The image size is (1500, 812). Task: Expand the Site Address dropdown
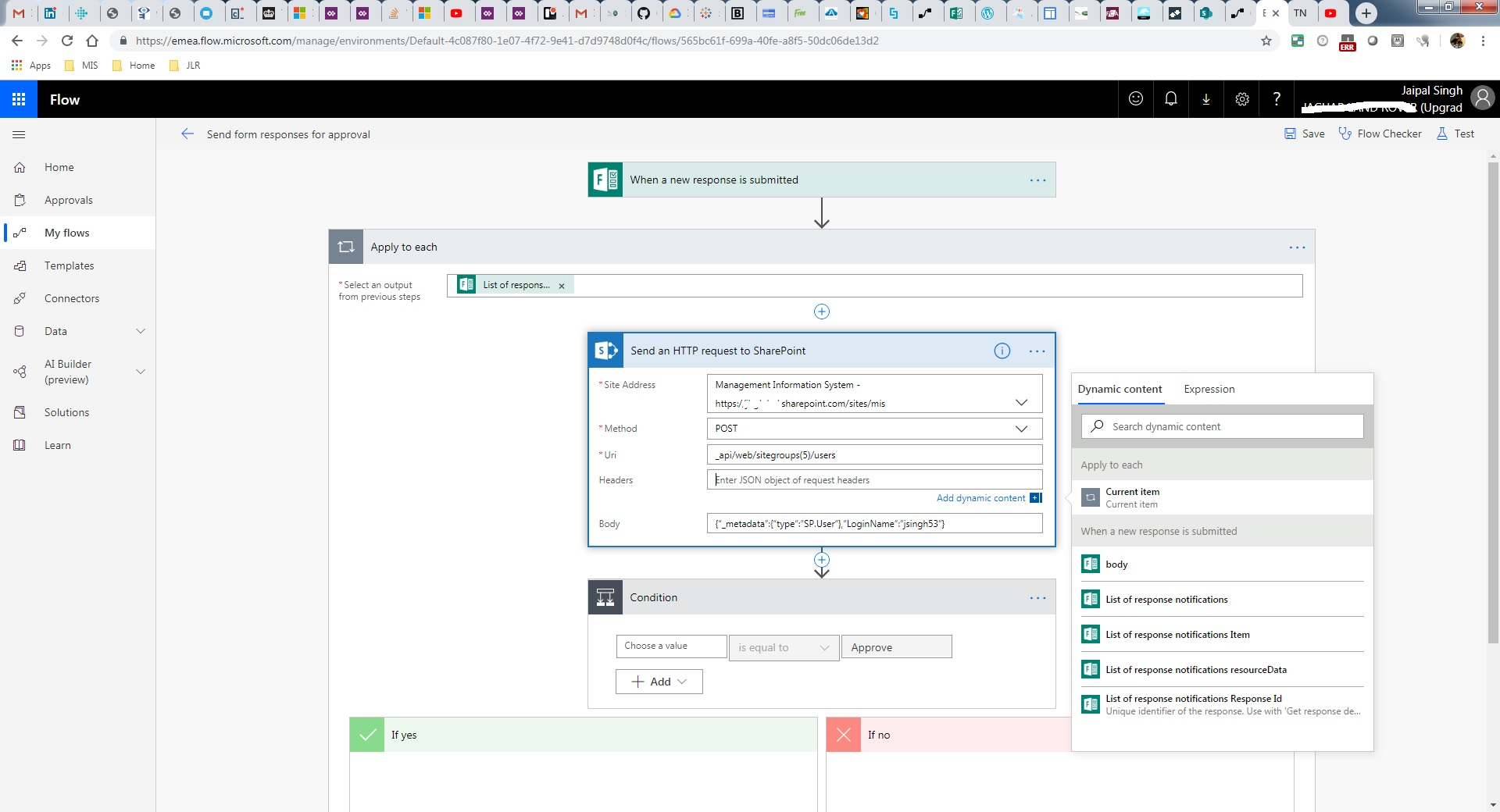pyautogui.click(x=1021, y=403)
